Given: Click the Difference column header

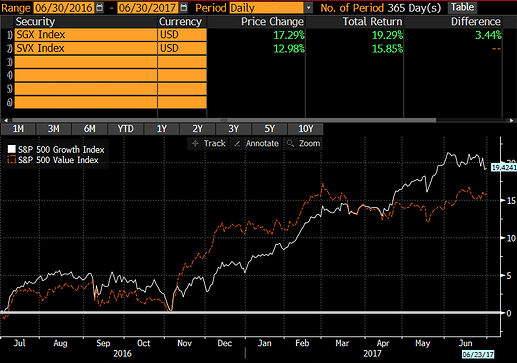Looking at the screenshot, I should click(x=476, y=22).
